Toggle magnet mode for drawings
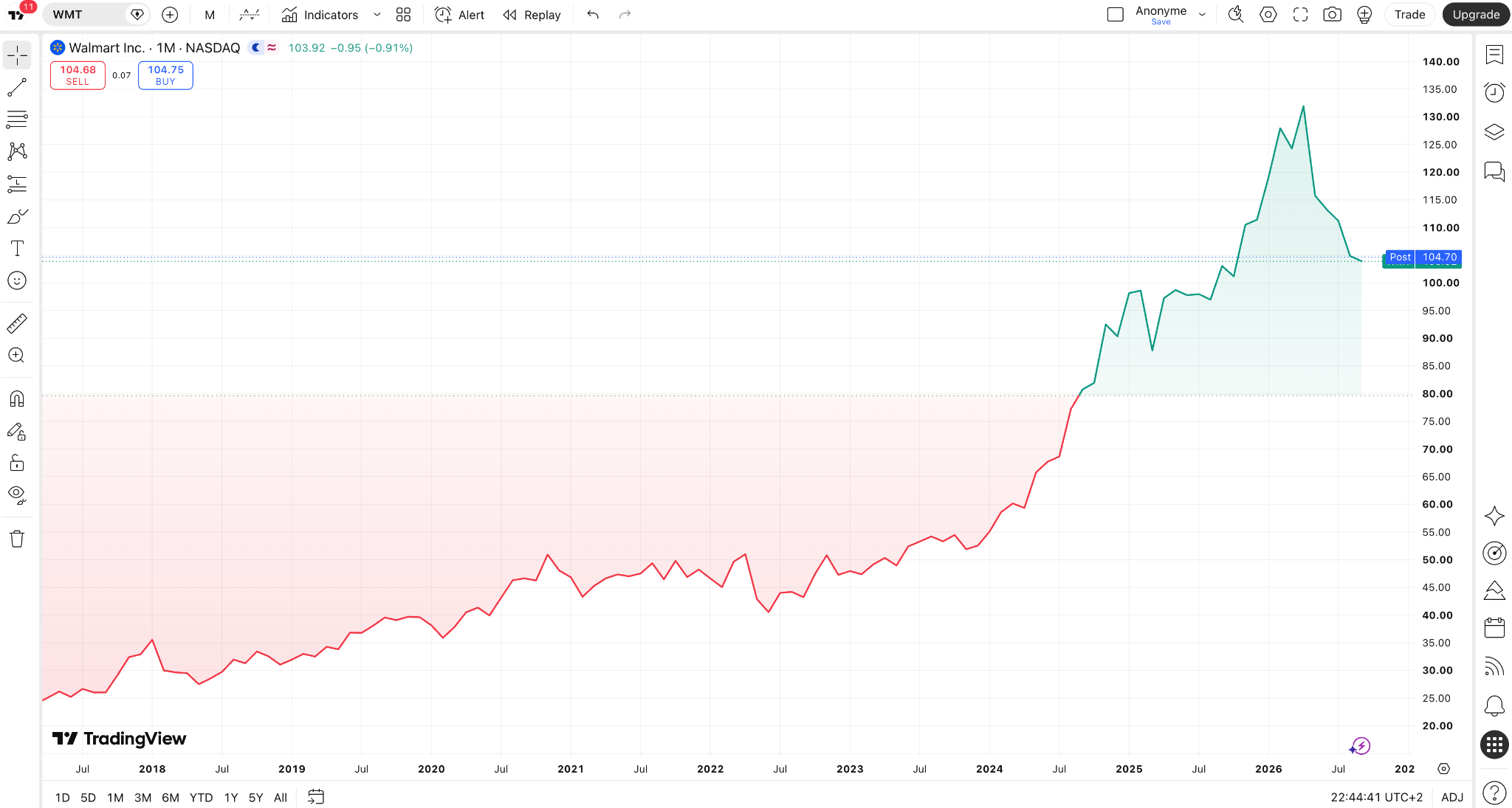Screen dimensions: 1512x808 click(x=17, y=399)
